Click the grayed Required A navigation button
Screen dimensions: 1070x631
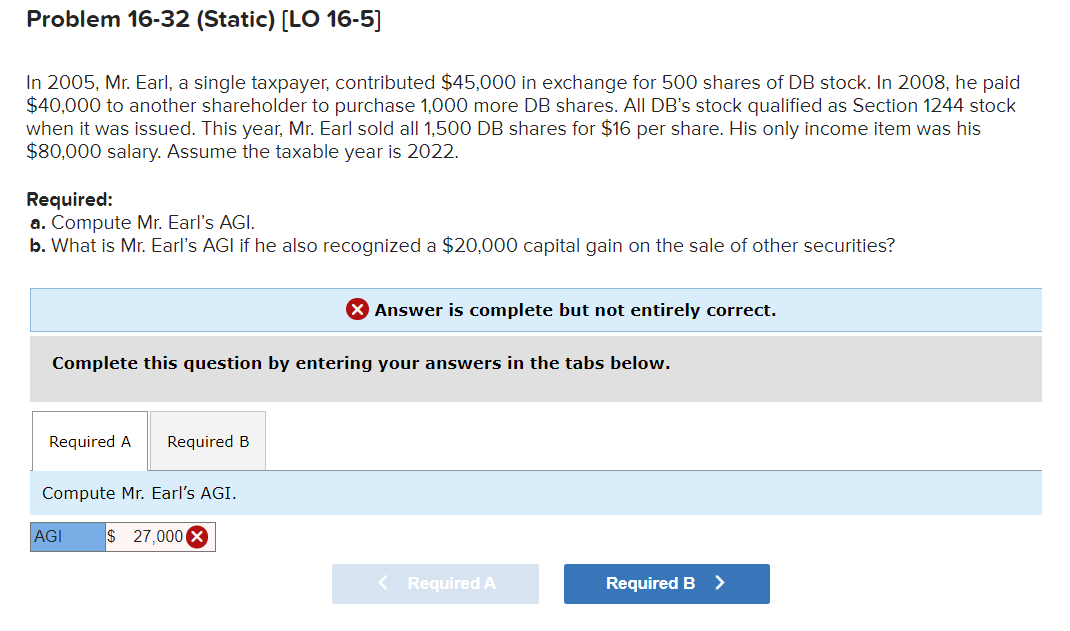(x=435, y=583)
